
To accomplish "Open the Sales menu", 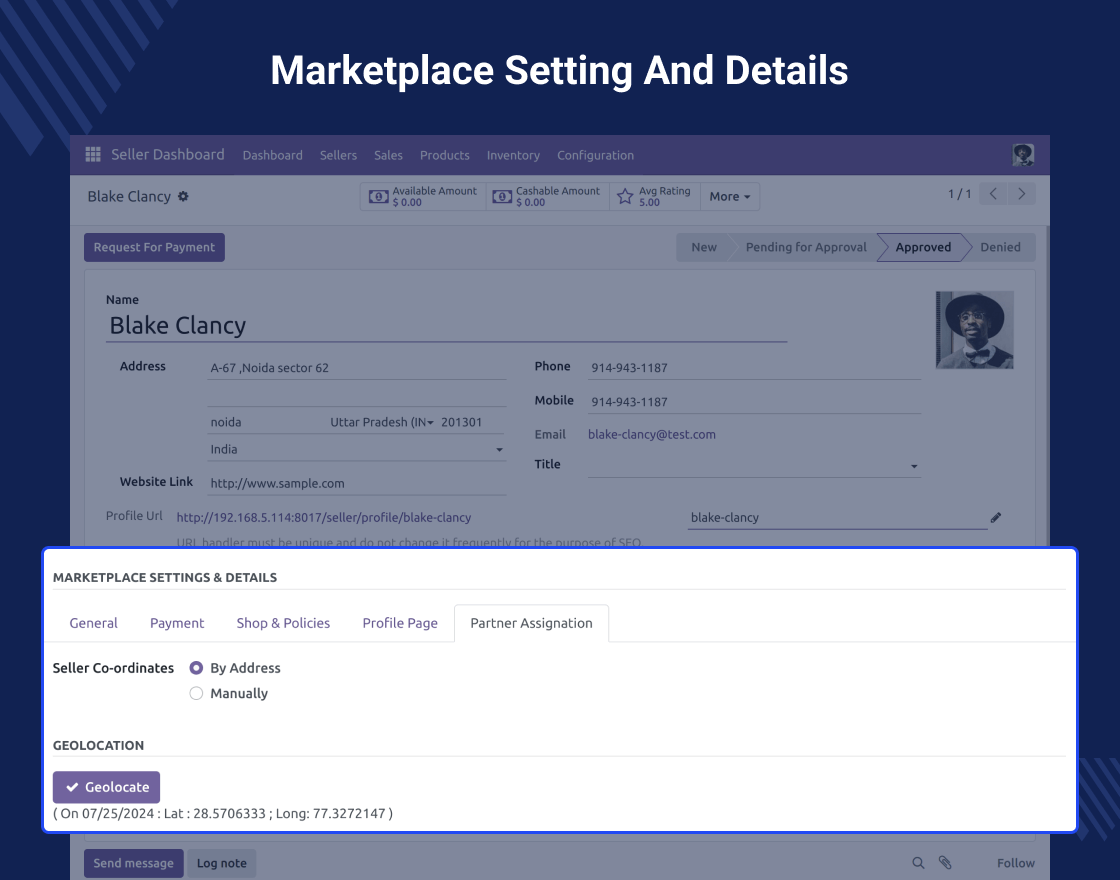I will pos(388,155).
